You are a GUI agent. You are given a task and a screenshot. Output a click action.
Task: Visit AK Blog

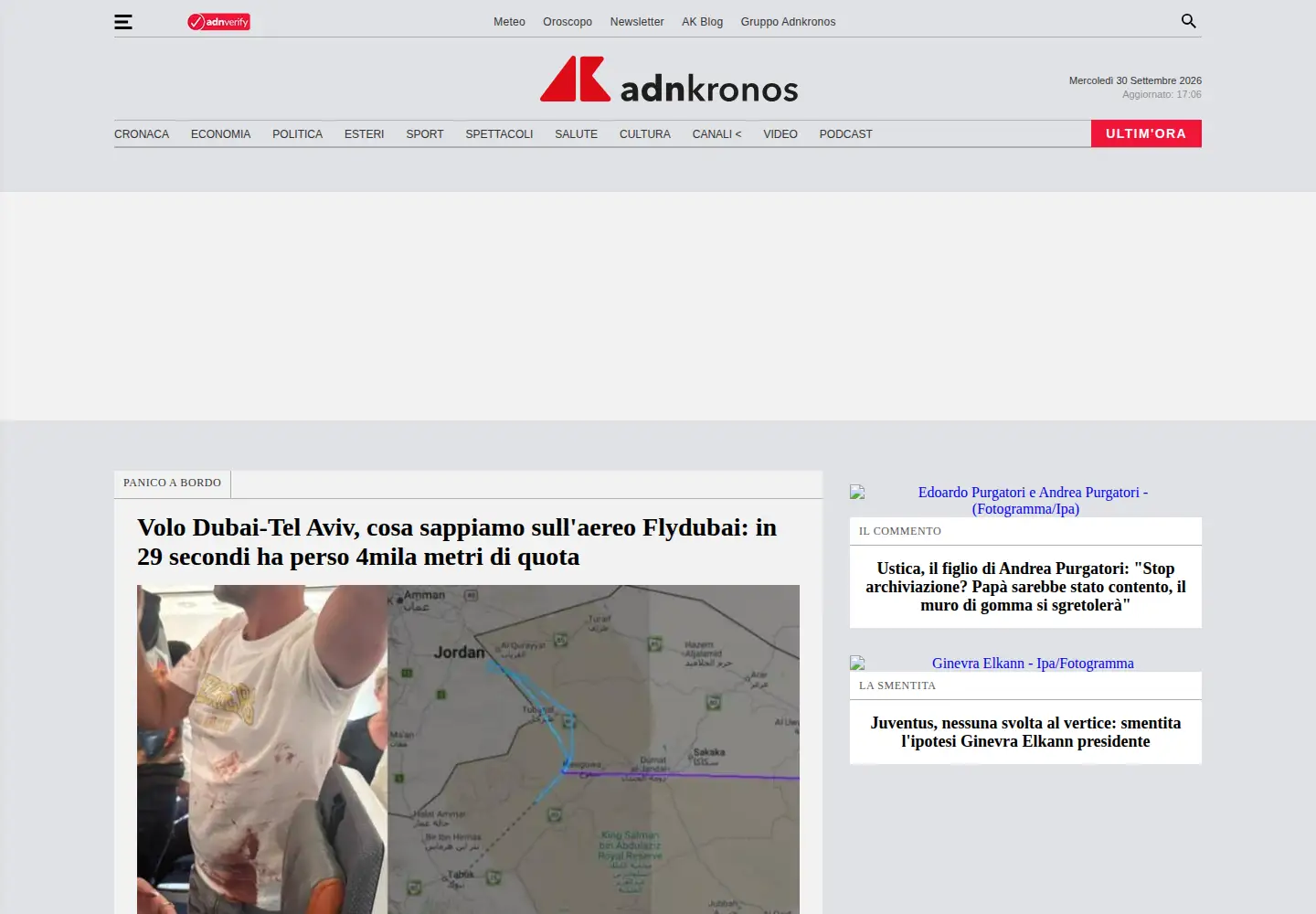[702, 22]
